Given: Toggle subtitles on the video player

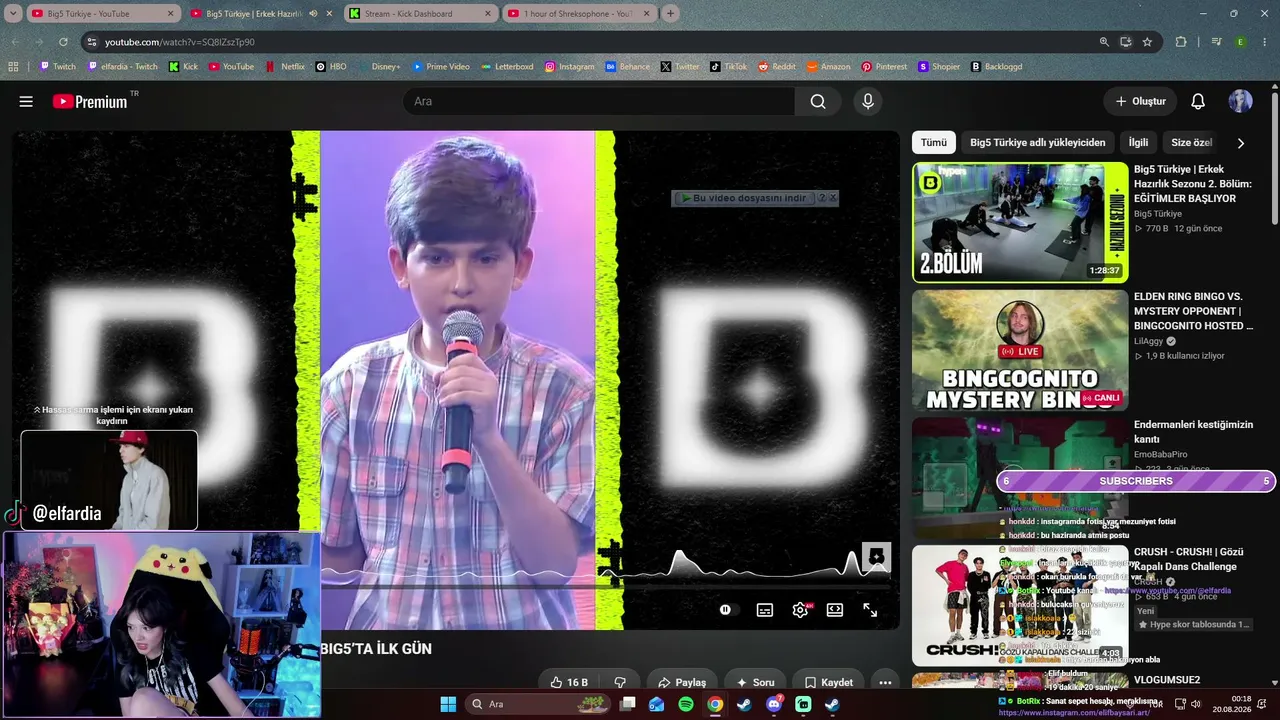Looking at the screenshot, I should [765, 610].
